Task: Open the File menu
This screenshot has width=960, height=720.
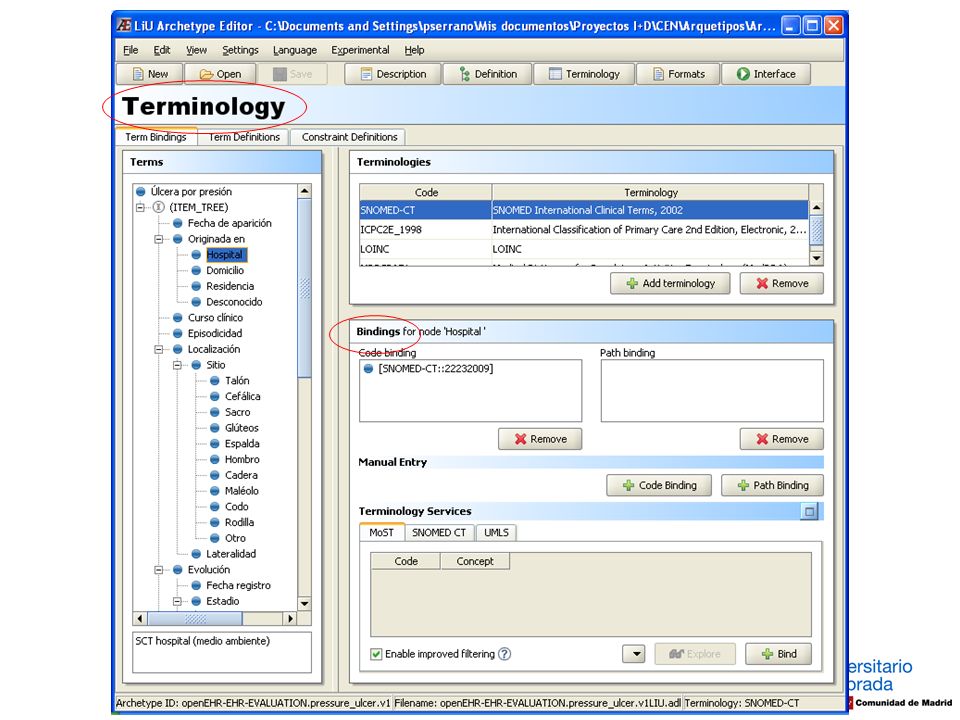Action: (130, 50)
